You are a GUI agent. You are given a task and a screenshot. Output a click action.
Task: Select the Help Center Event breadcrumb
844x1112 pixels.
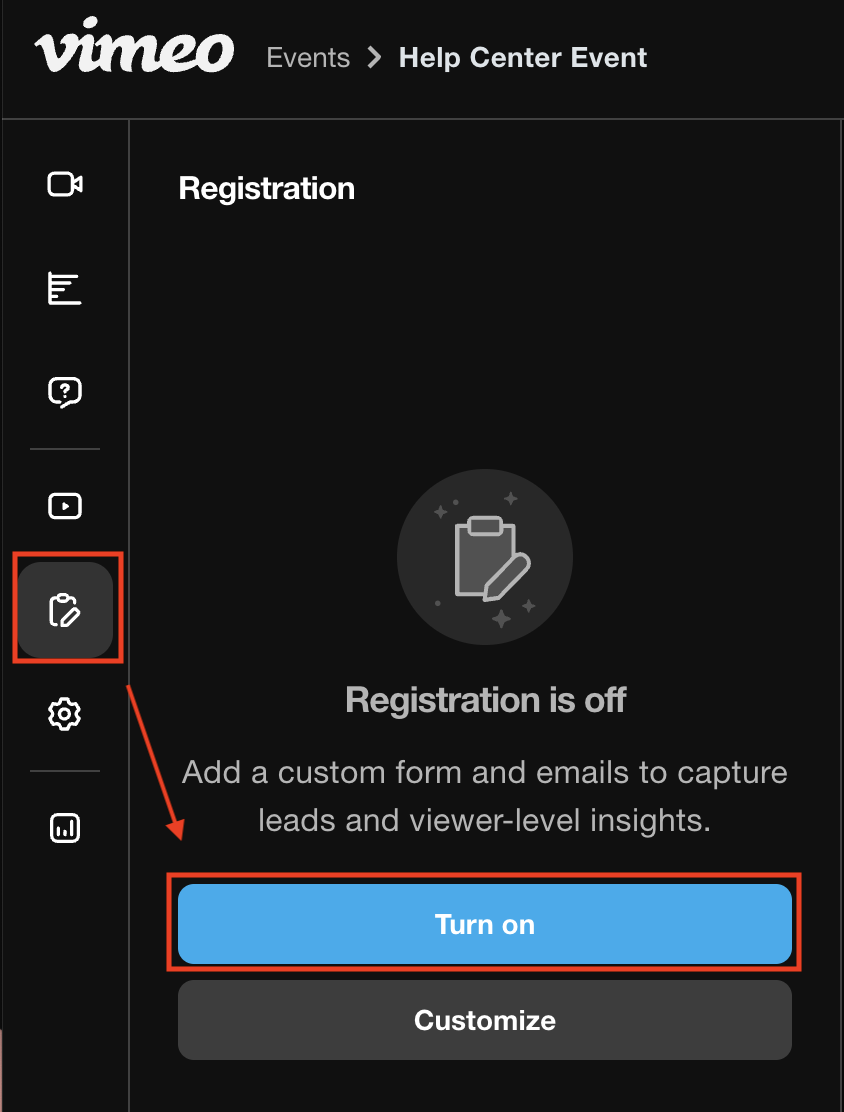point(523,57)
